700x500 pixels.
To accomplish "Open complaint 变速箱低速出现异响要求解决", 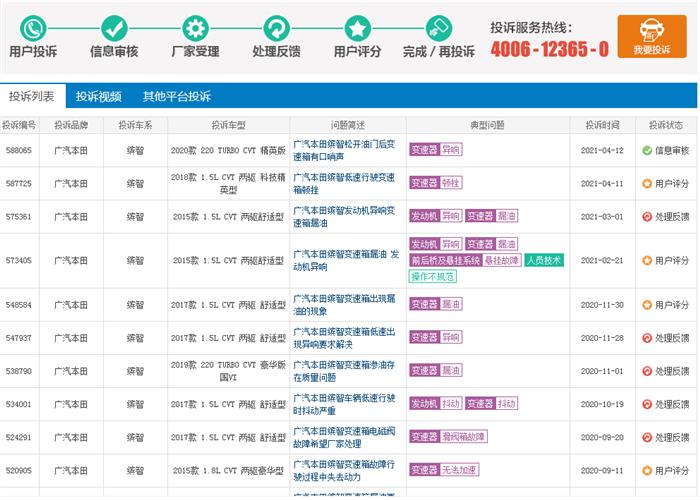I will 344,338.
